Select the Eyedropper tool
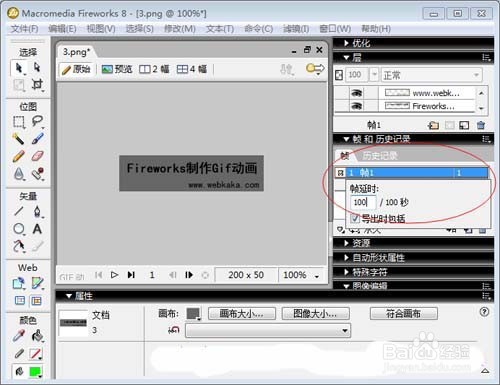 19,336
